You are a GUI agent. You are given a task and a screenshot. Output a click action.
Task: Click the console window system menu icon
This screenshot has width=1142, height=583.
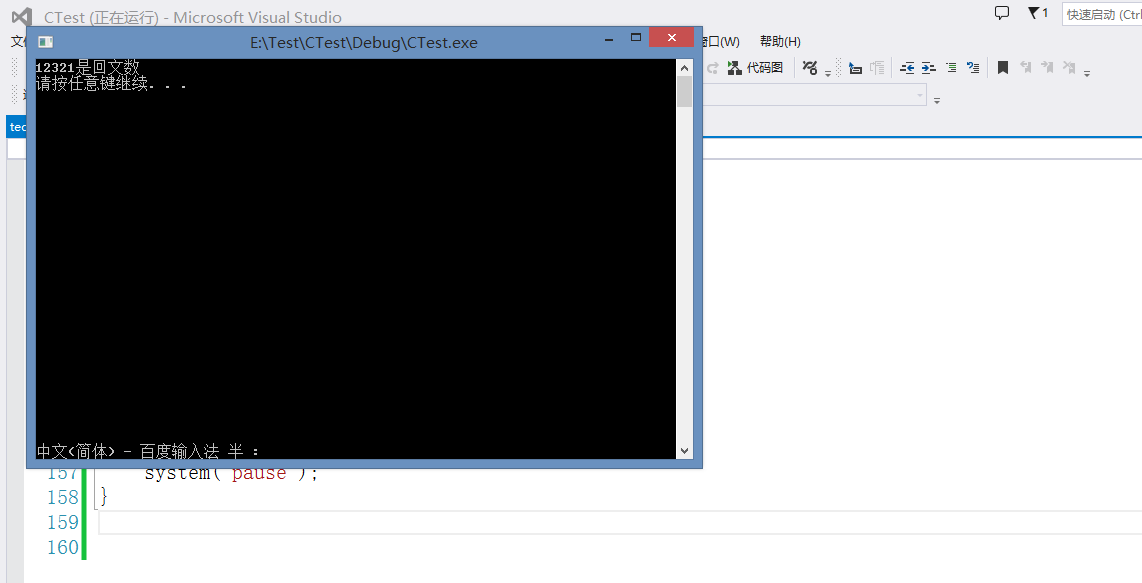(46, 42)
